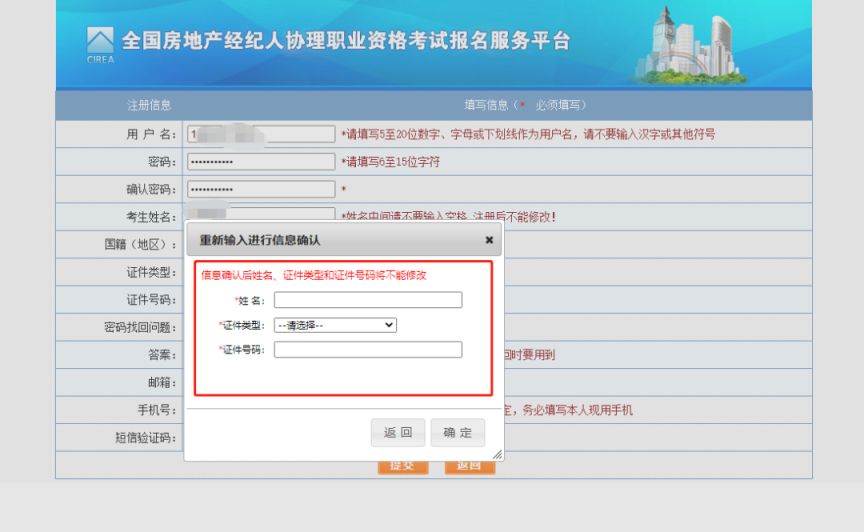Click the red warning text in dialog

[314, 275]
